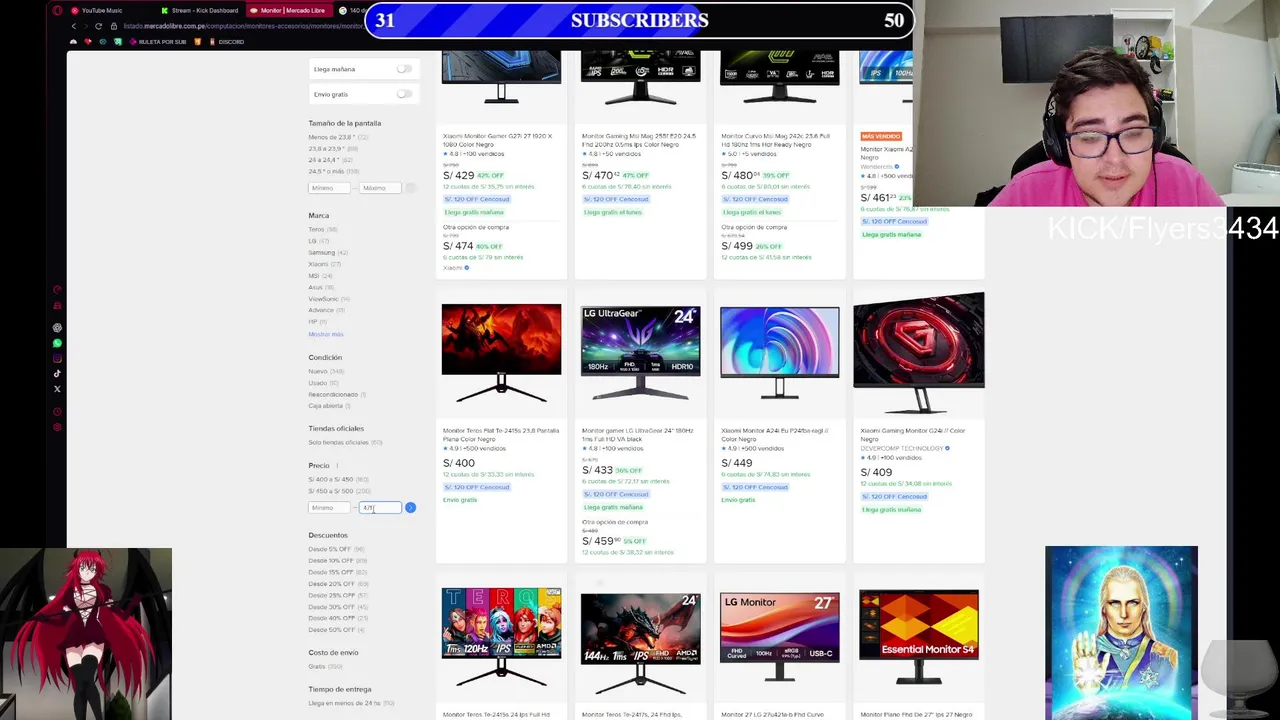Open the LG Monitor 27 curved thumbnail
The height and width of the screenshot is (720, 1280).
(779, 637)
